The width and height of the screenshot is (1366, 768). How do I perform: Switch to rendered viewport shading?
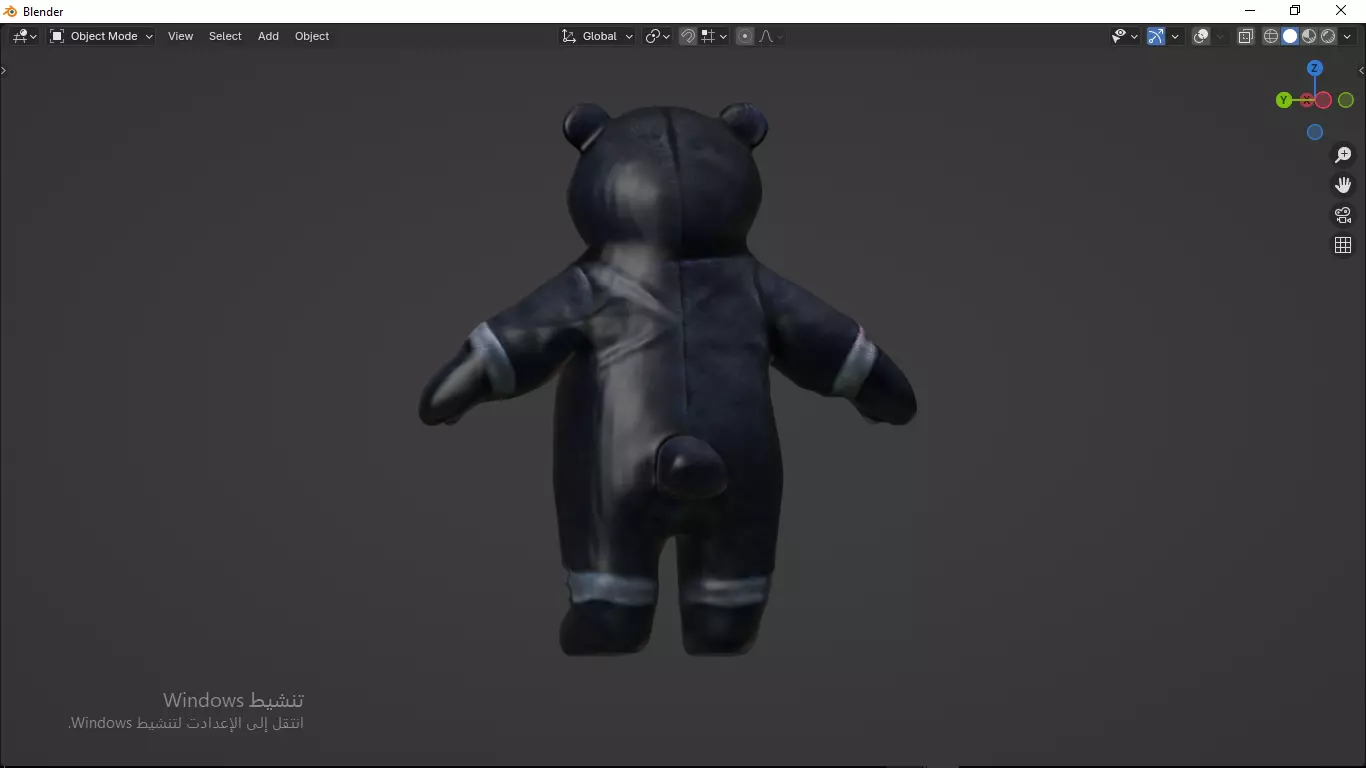pos(1328,36)
